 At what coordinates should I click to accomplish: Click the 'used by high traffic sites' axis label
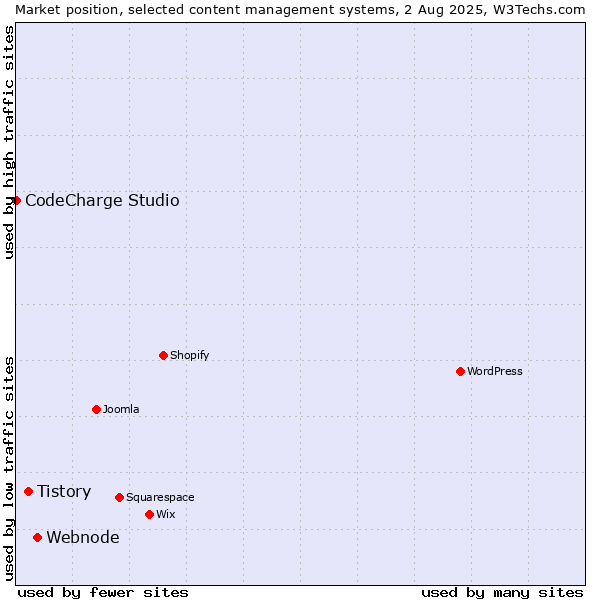(8, 142)
